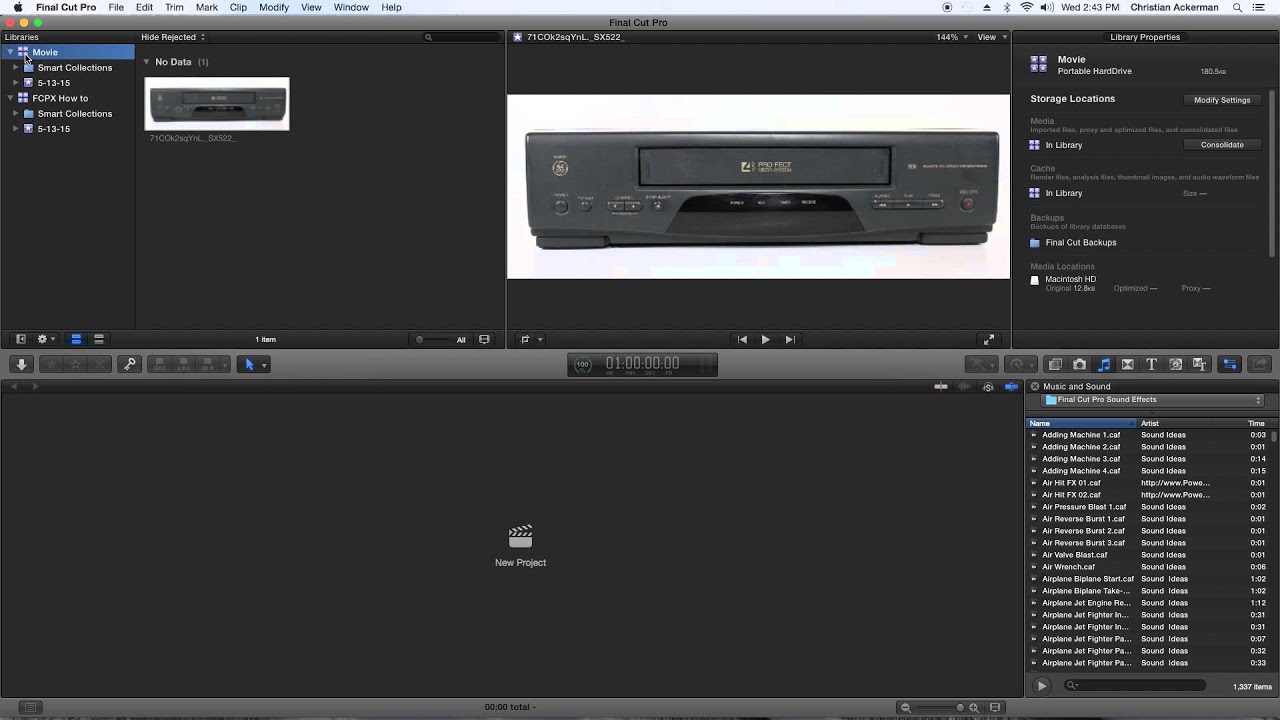Screen dimensions: 1280x720
Task: Mark clip as favorite with filled star
Action: coord(53,365)
